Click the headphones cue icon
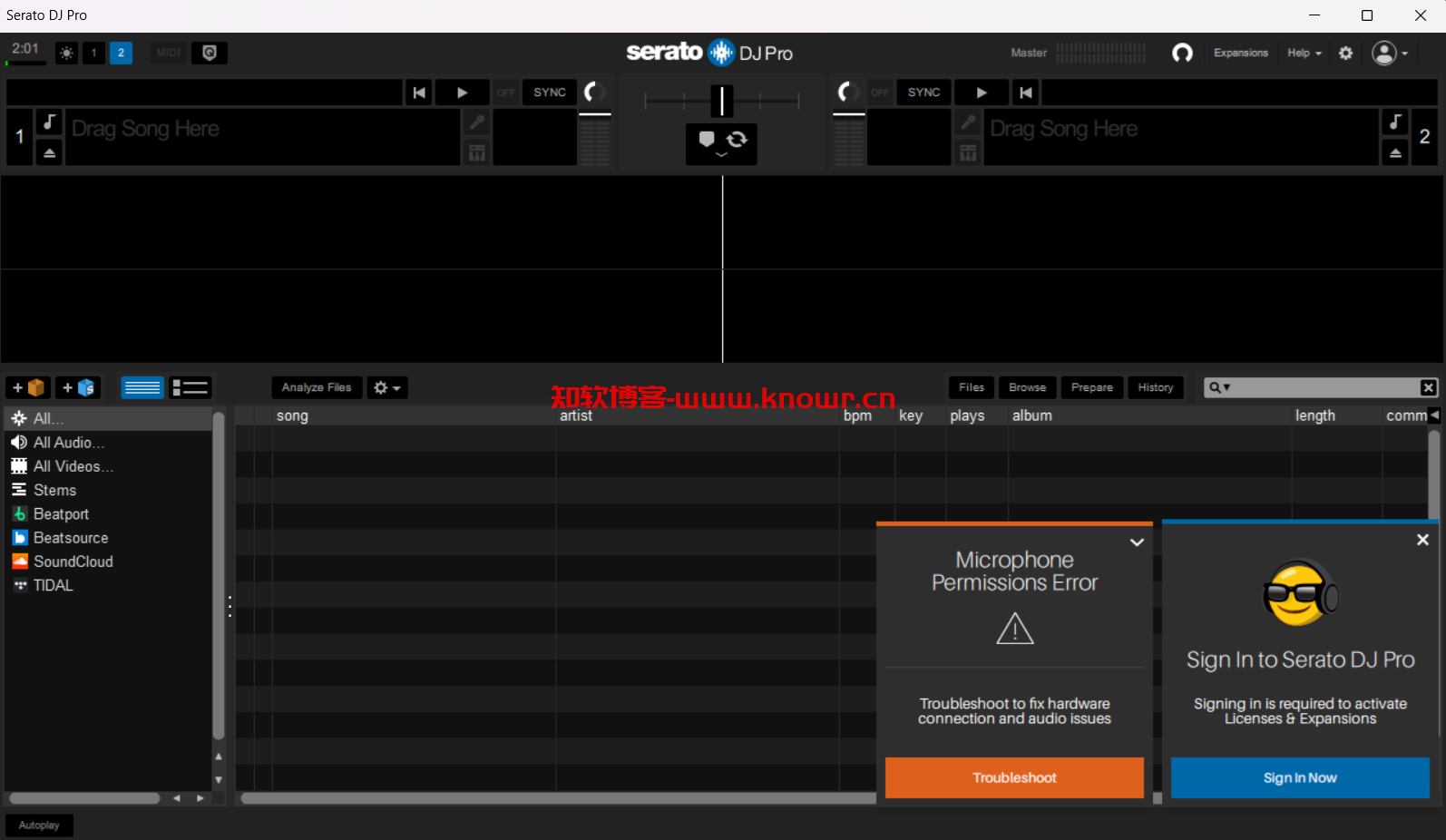The width and height of the screenshot is (1446, 840). (1182, 54)
